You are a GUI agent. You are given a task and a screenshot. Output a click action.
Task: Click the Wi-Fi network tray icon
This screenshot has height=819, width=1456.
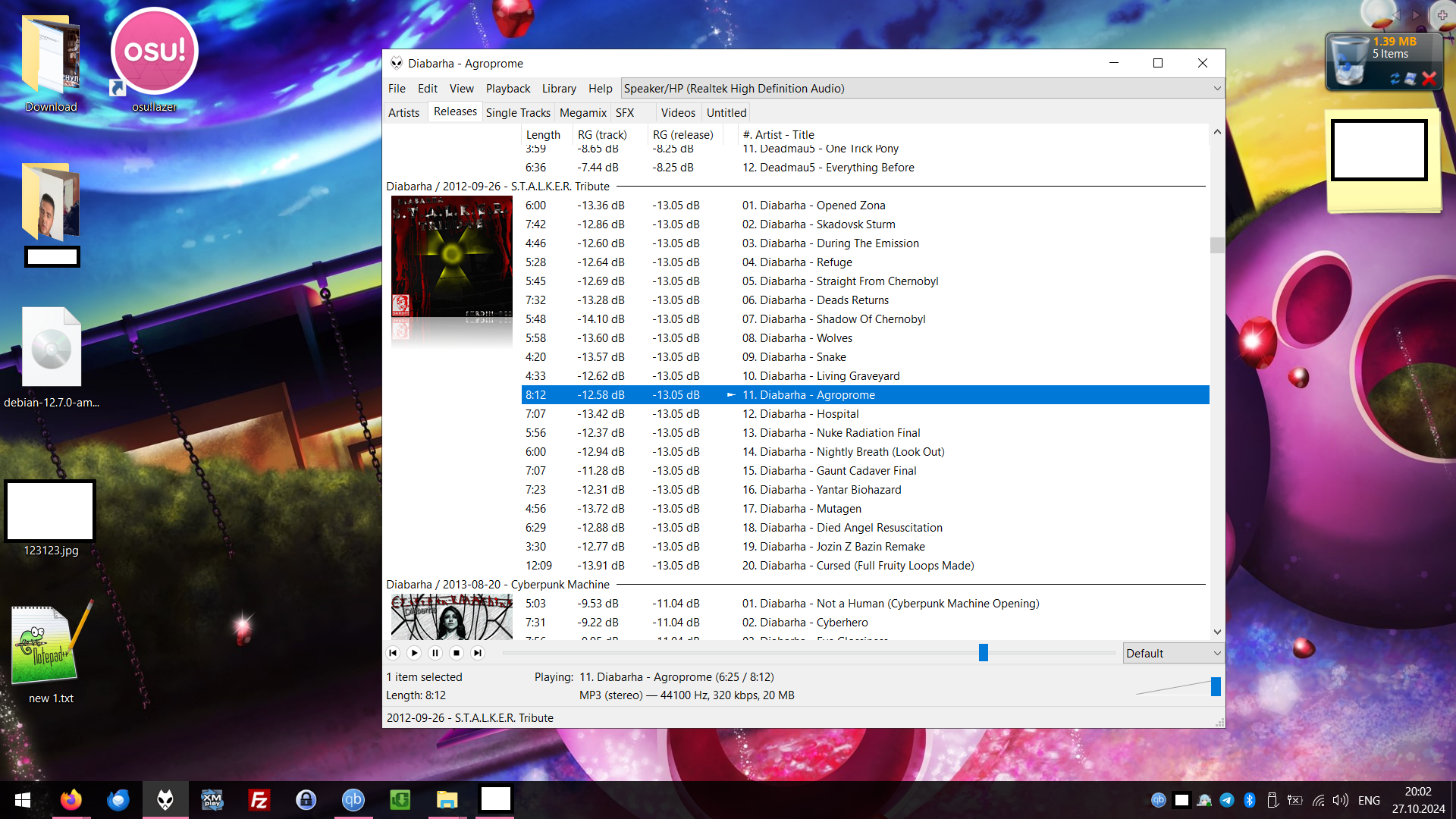point(1319,800)
